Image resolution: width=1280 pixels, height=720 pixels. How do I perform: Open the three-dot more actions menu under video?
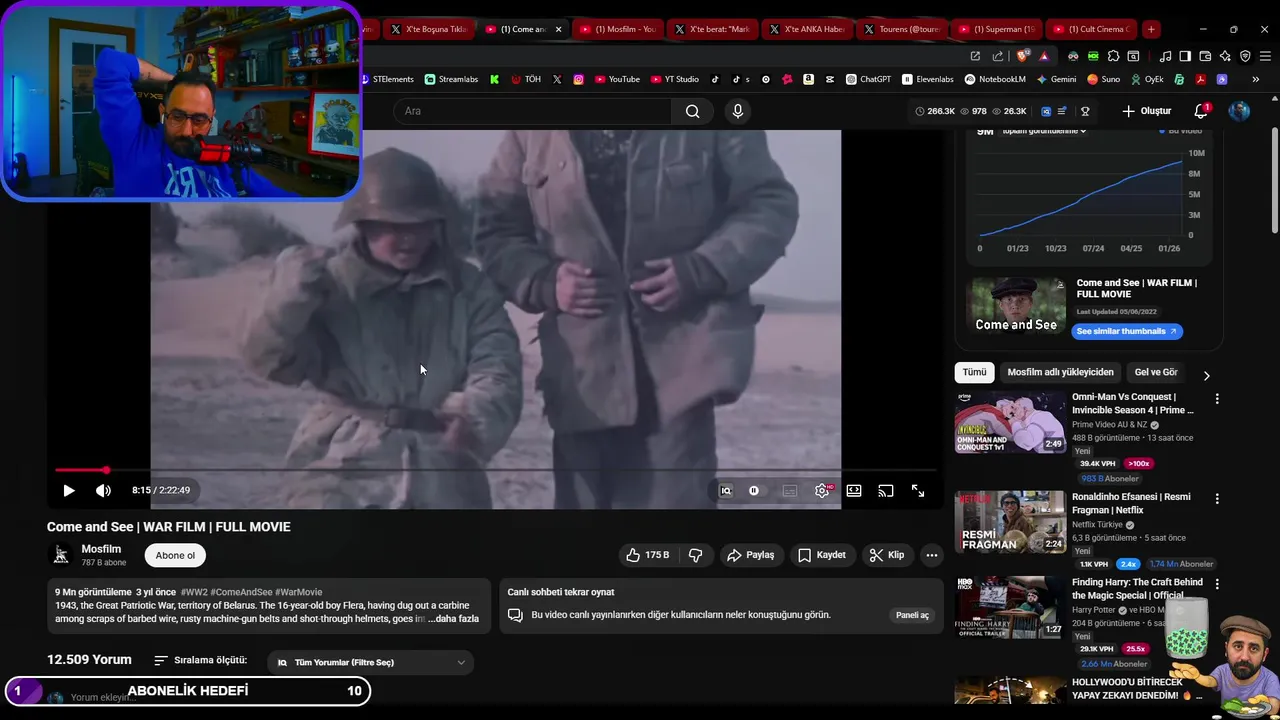[x=931, y=555]
